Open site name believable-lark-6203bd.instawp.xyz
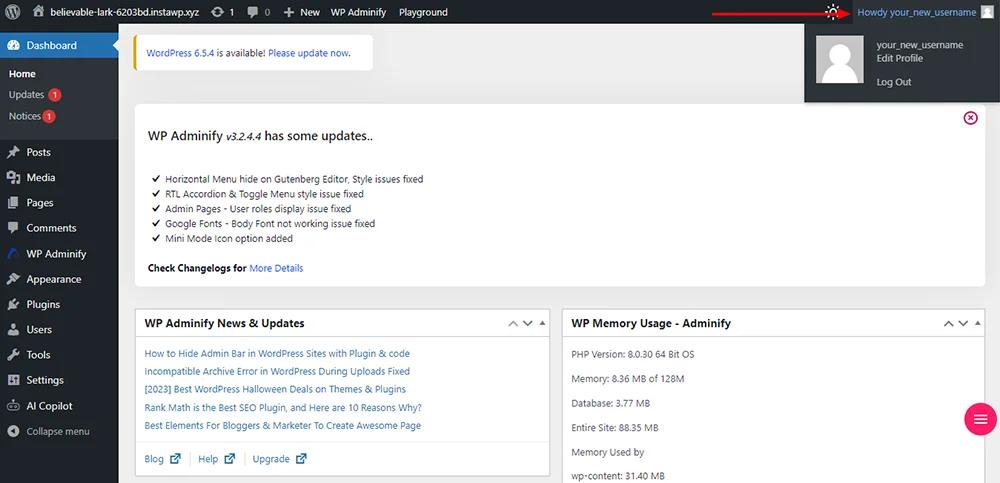Screen dimensions: 1000x483 pyautogui.click(x=124, y=12)
